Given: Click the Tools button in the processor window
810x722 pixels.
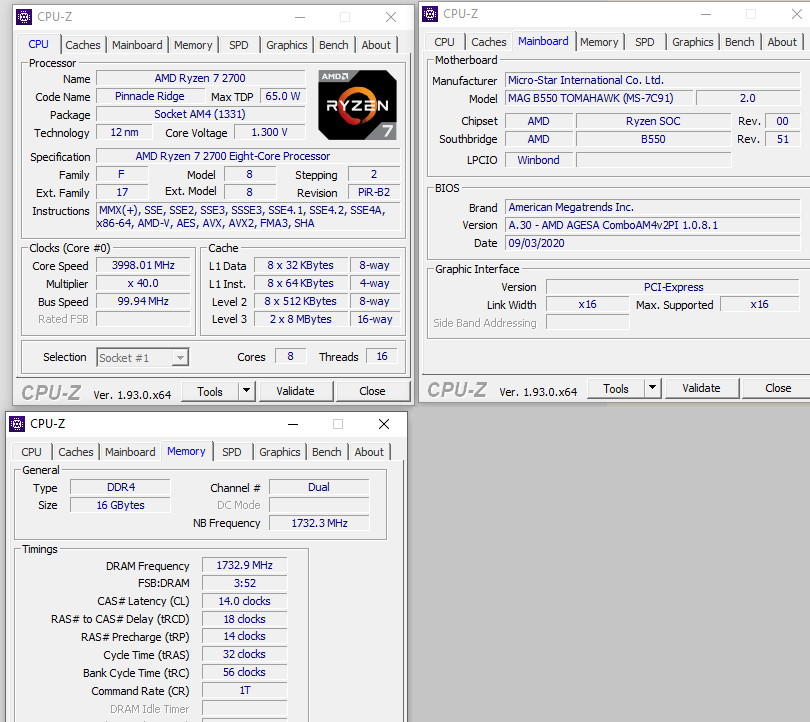Looking at the screenshot, I should (x=210, y=391).
